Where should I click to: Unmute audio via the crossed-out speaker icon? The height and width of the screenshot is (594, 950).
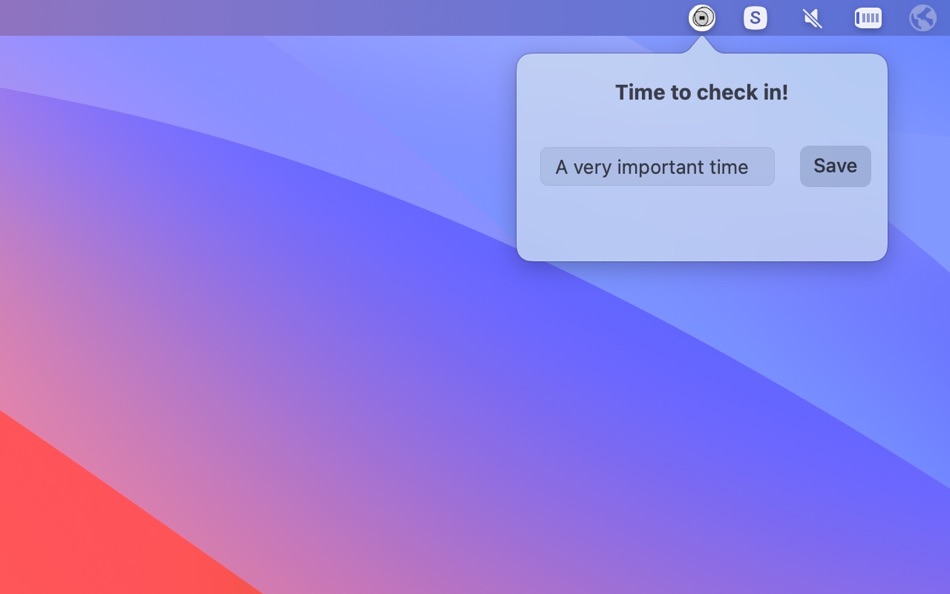click(x=811, y=17)
